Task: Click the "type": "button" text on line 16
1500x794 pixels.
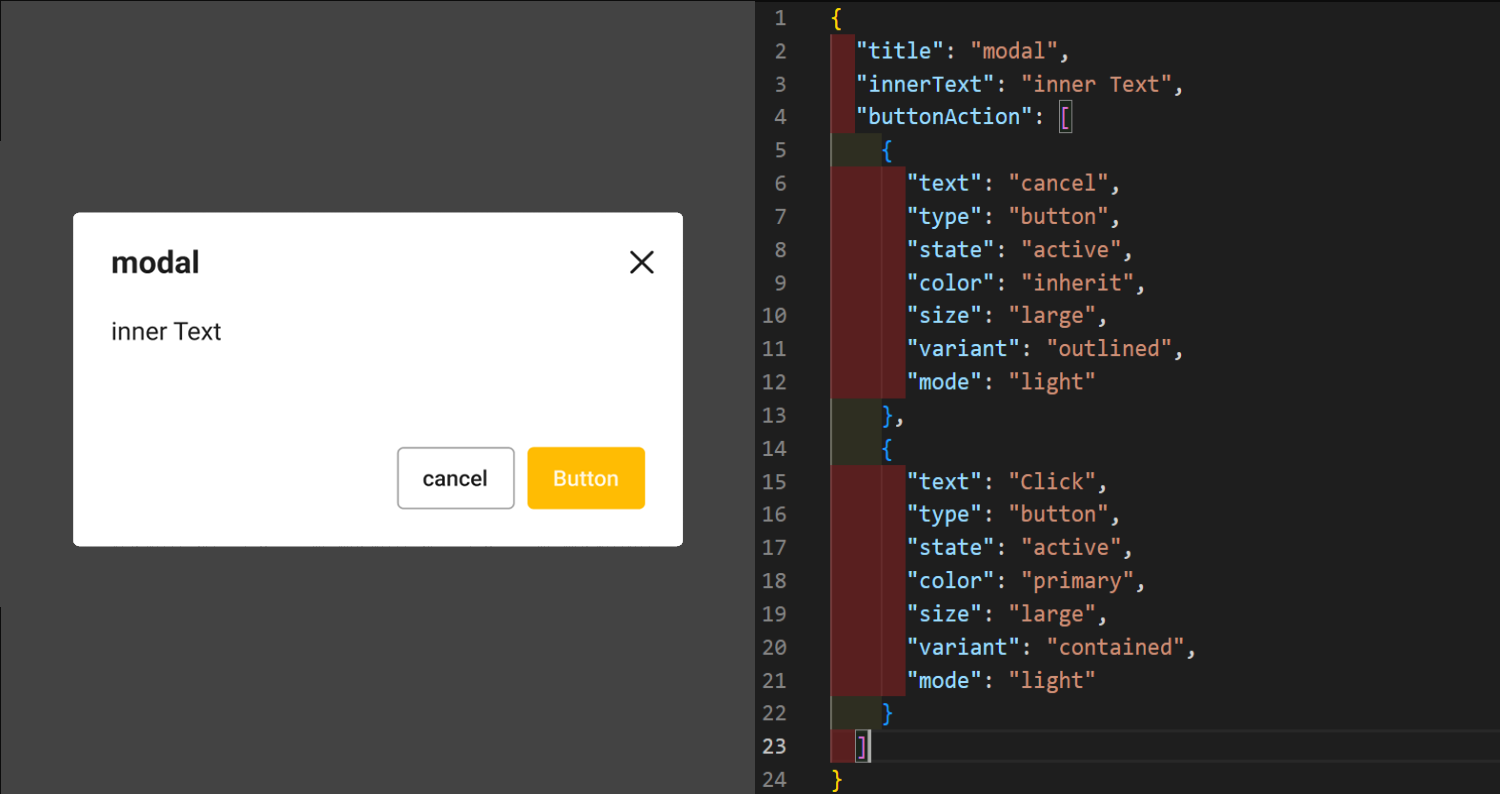Action: (1013, 514)
